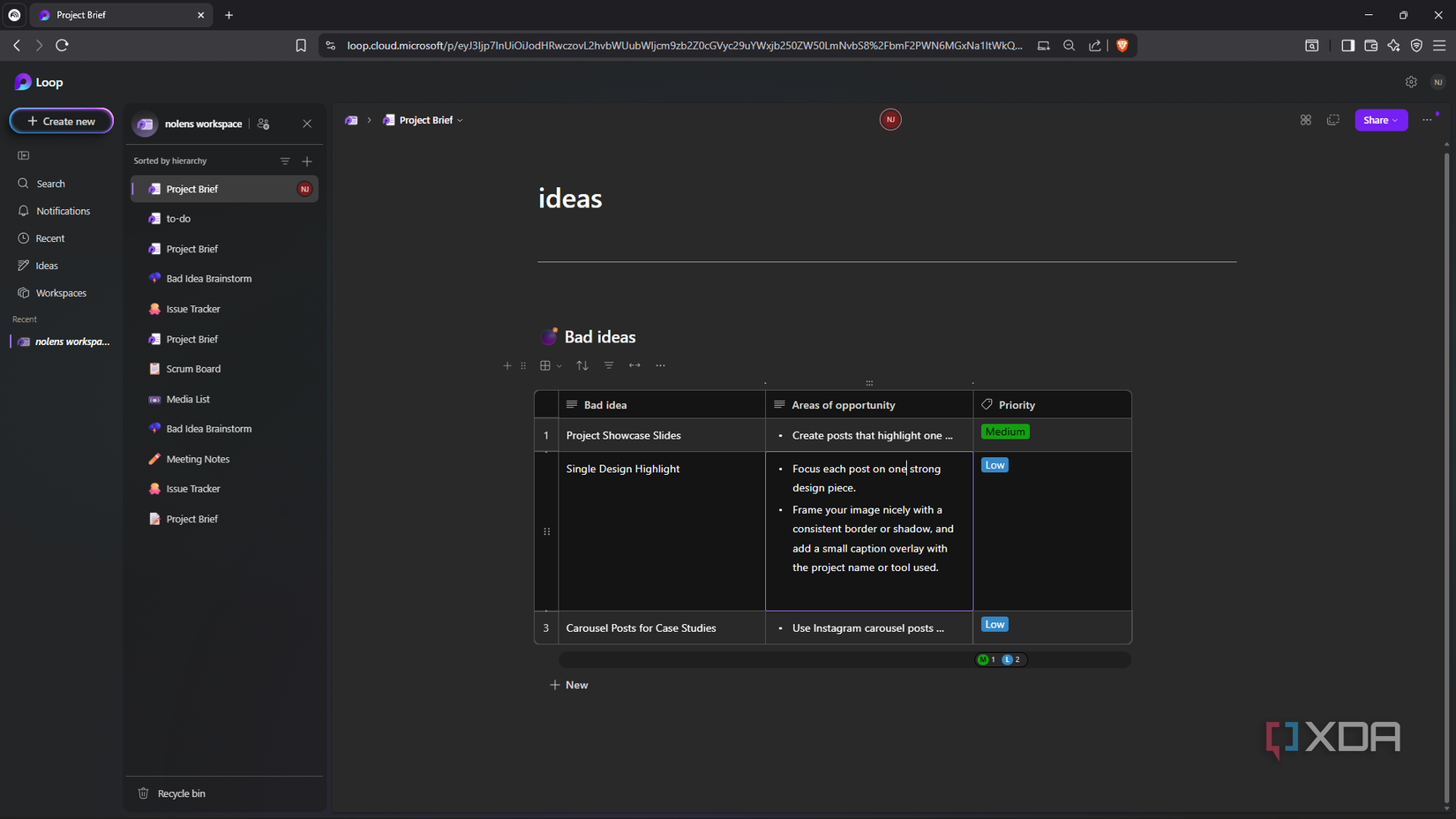The height and width of the screenshot is (819, 1456).
Task: Click the Create new button
Action: (x=62, y=121)
